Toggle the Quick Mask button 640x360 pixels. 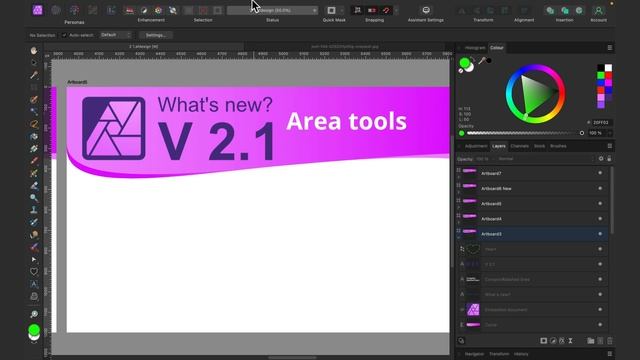click(x=331, y=10)
